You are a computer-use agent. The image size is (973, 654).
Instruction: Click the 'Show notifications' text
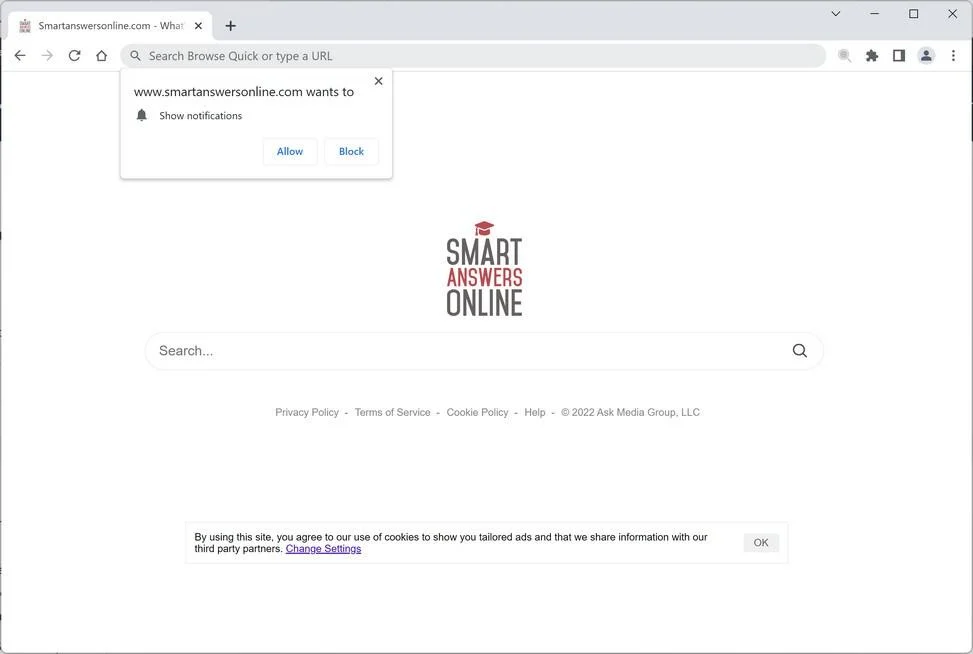(x=200, y=116)
